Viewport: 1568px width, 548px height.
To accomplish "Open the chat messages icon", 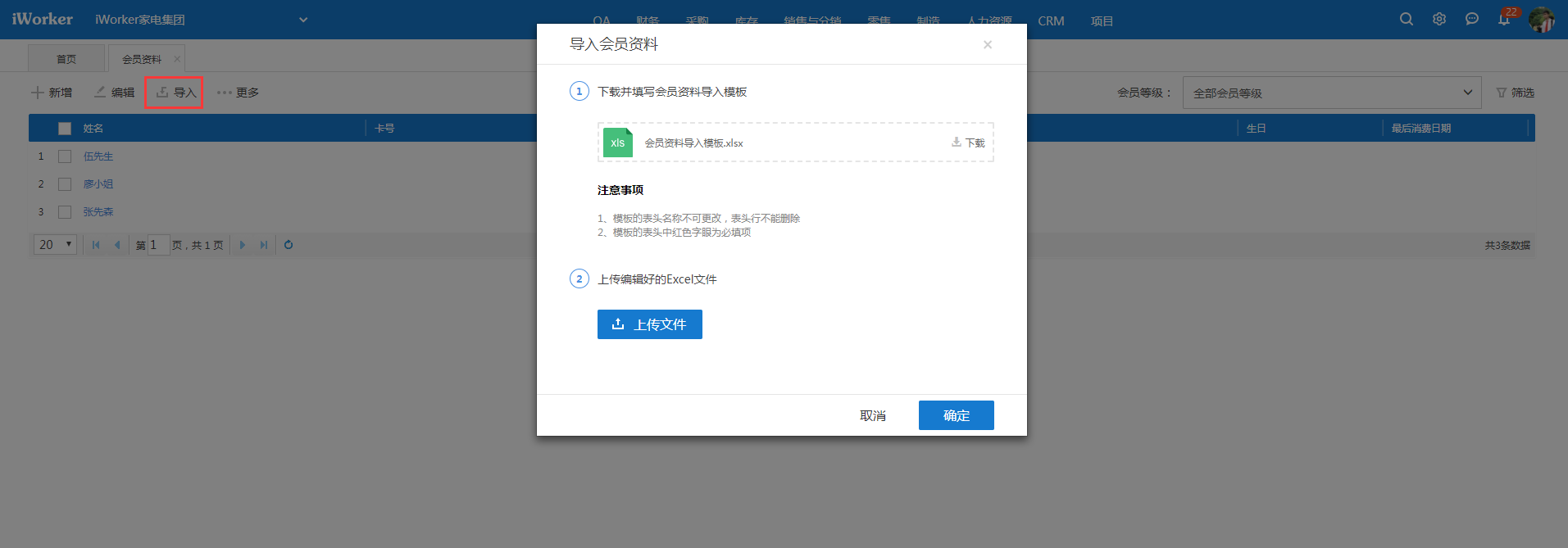I will point(1472,19).
